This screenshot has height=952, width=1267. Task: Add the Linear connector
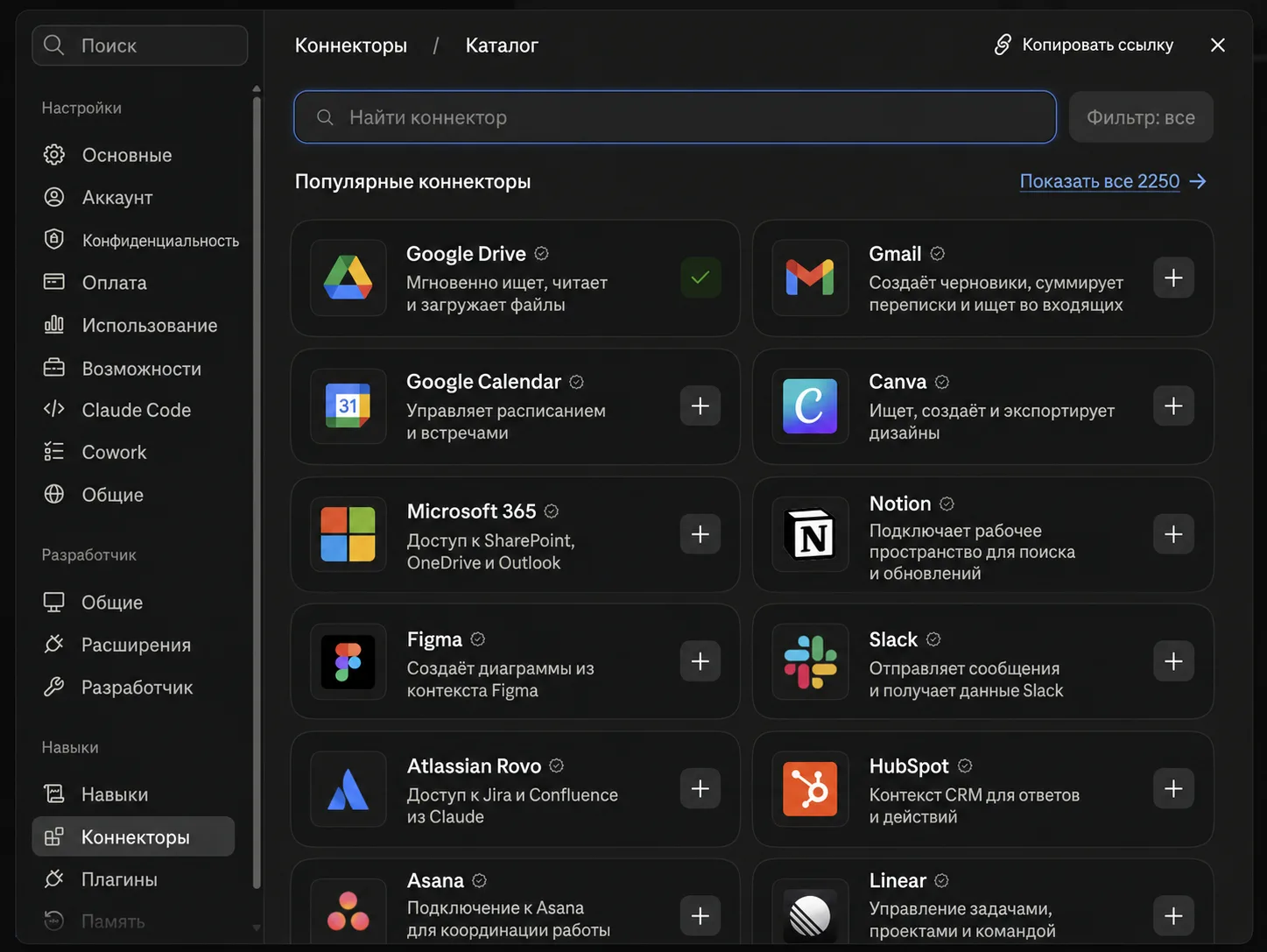pyautogui.click(x=1173, y=916)
